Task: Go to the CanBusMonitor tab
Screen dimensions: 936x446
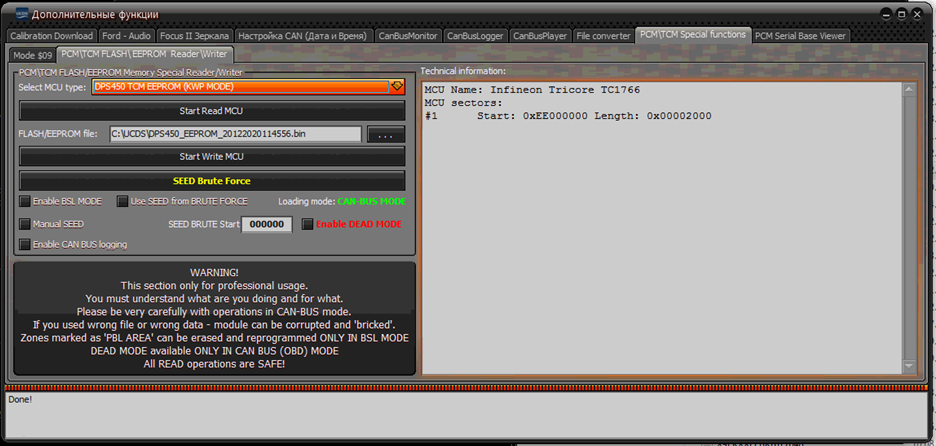Action: click(407, 36)
